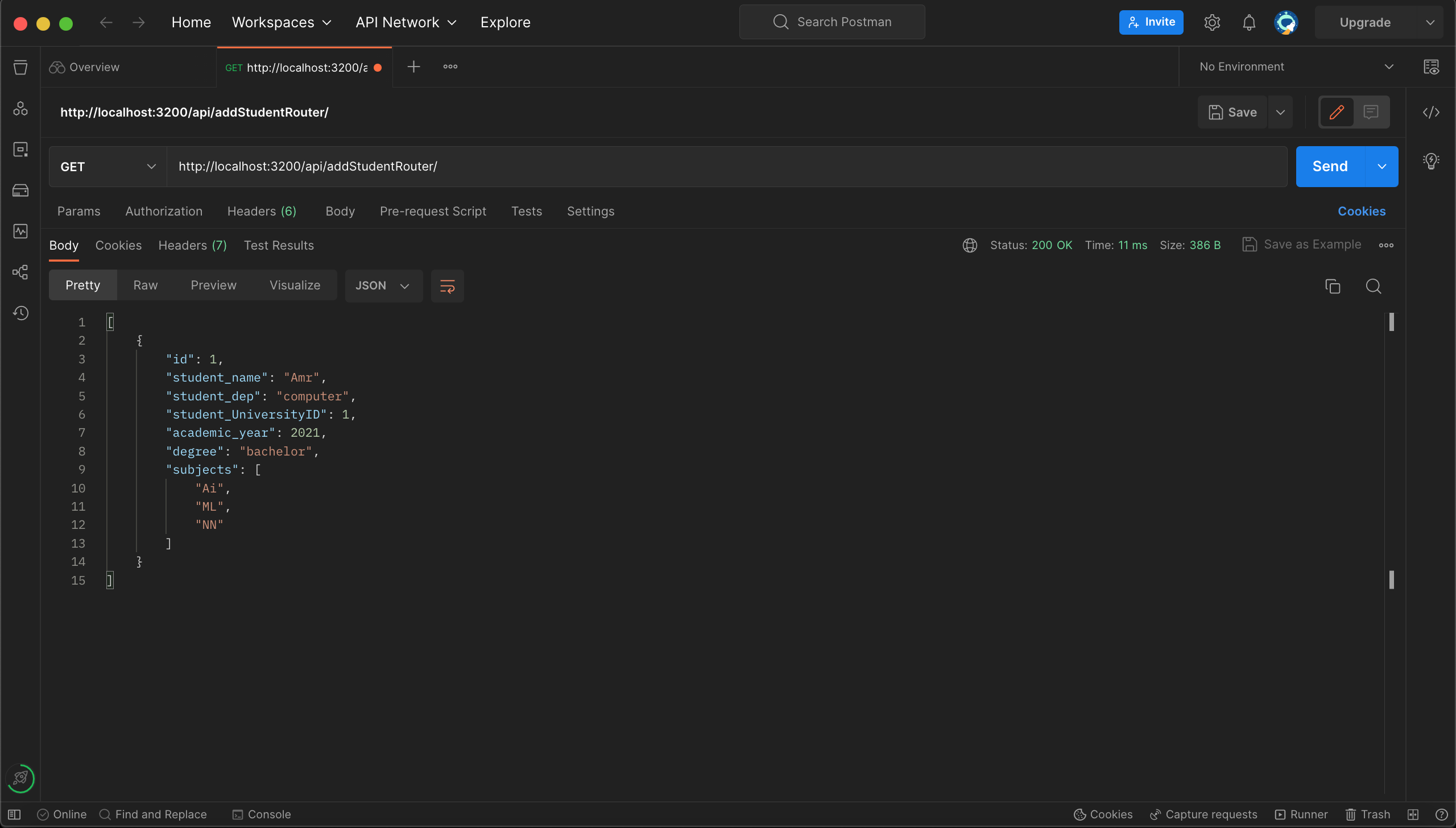Open a new request tab with plus
Image resolution: width=1456 pixels, height=828 pixels.
click(x=414, y=67)
